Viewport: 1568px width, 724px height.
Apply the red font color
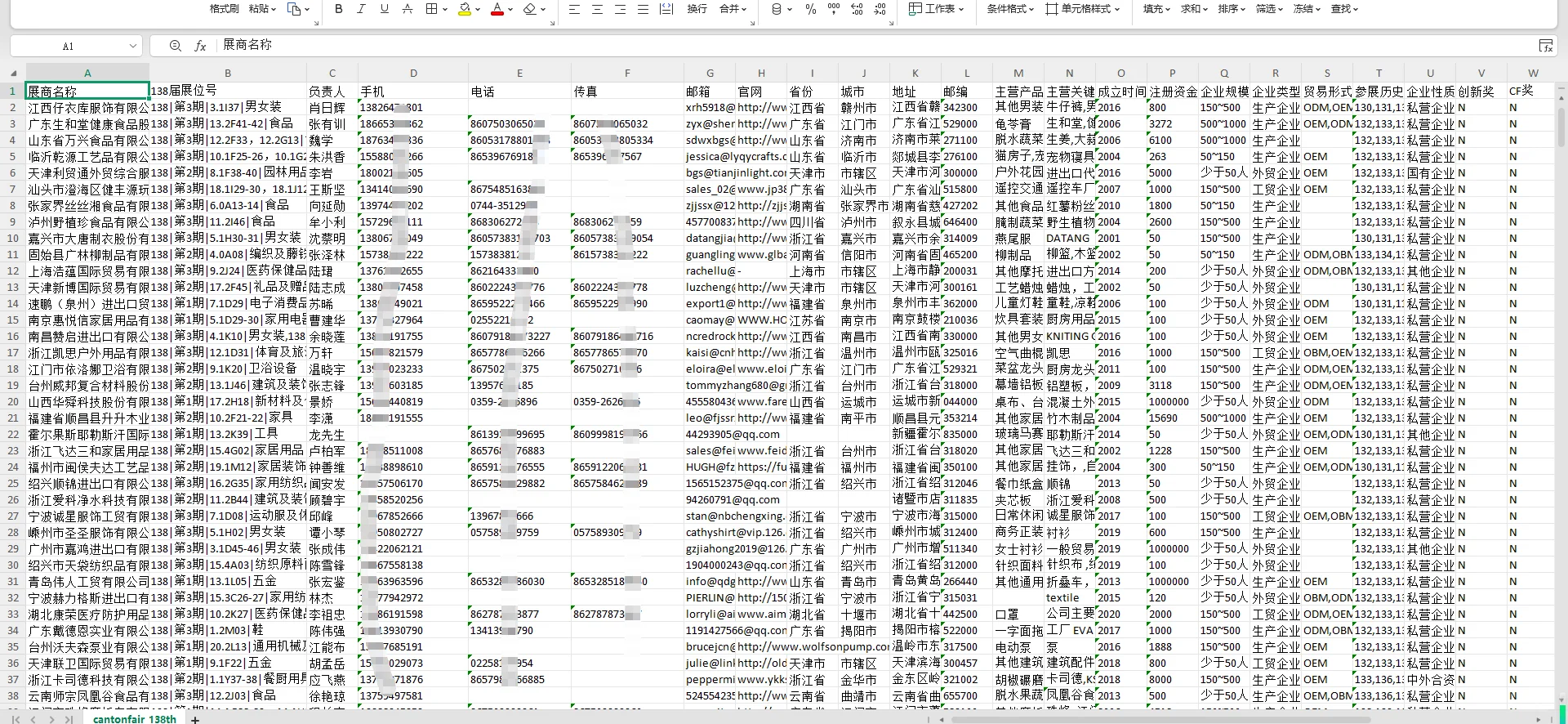click(x=497, y=9)
